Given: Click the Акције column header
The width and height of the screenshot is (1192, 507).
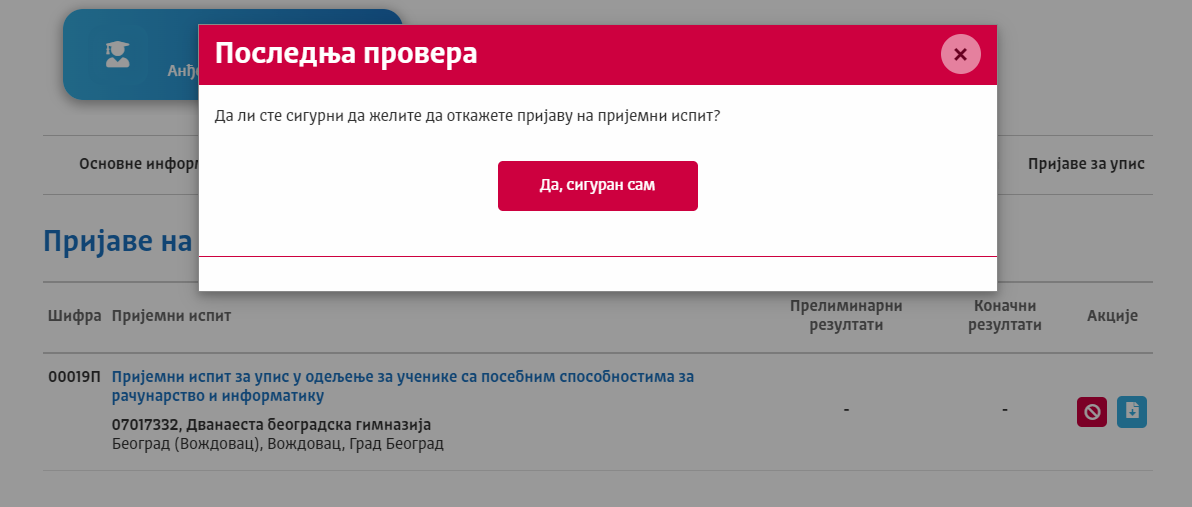Looking at the screenshot, I should coord(1112,316).
